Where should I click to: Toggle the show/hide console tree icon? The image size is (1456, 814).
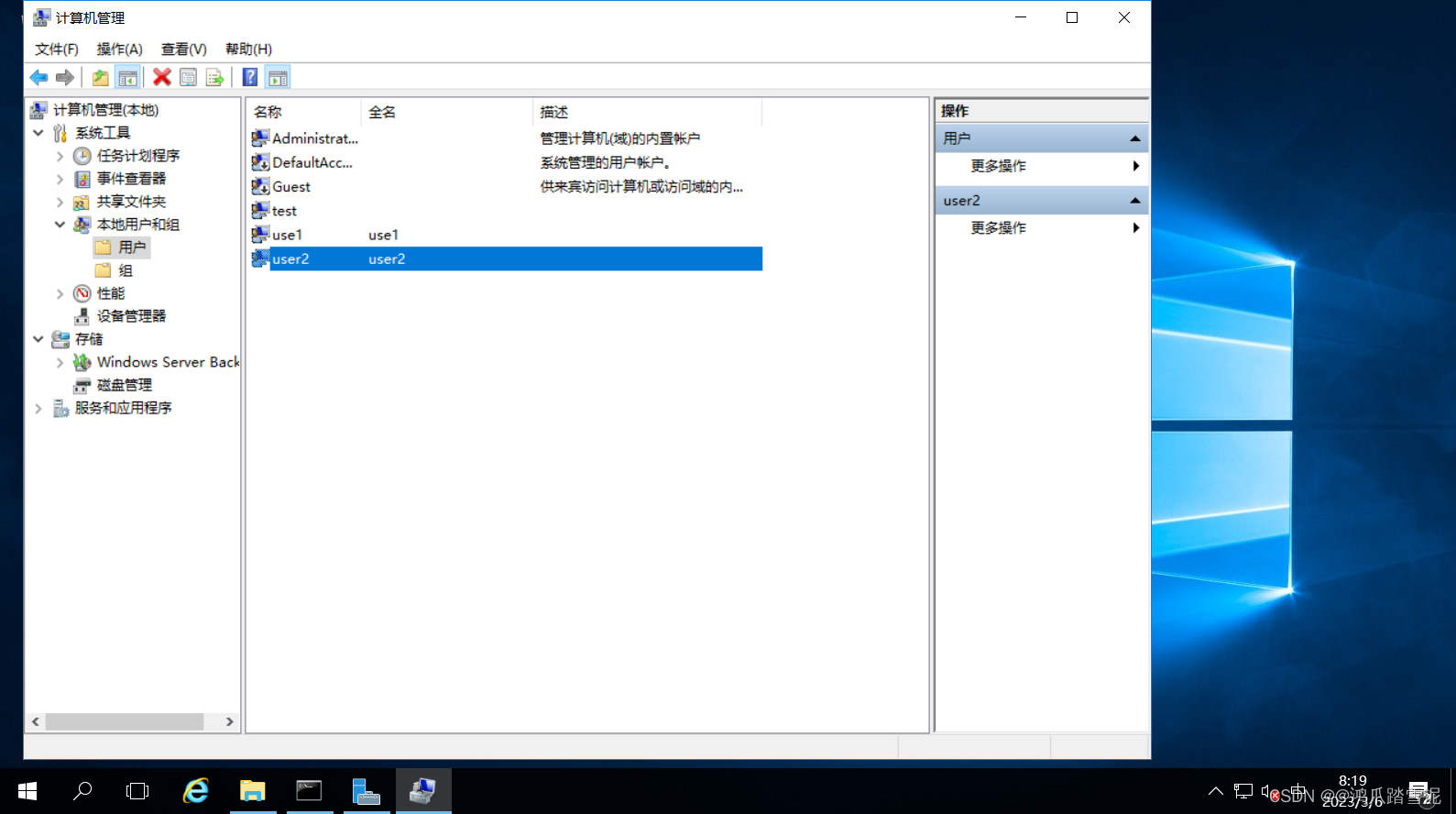[127, 78]
